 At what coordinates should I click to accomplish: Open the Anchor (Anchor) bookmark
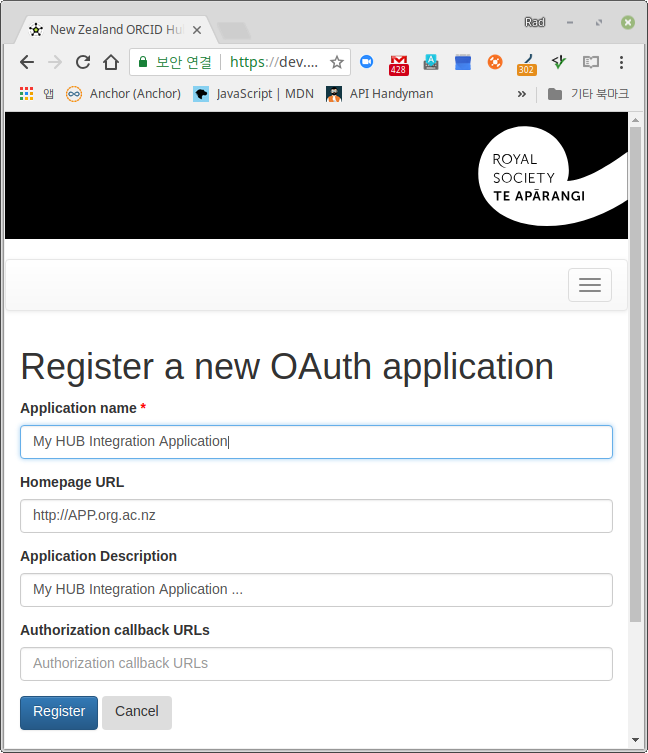tap(123, 94)
